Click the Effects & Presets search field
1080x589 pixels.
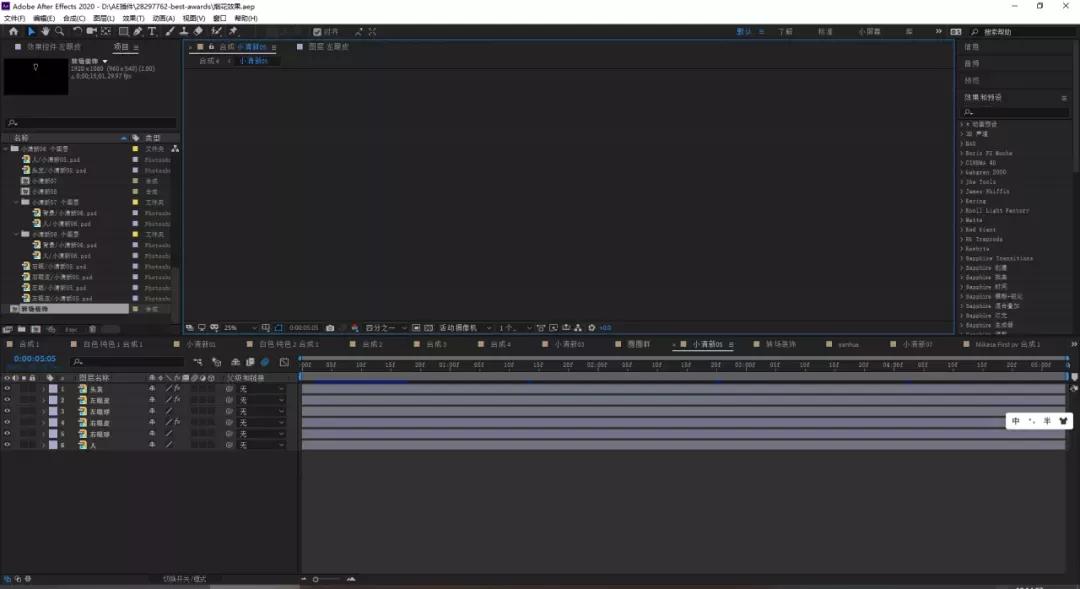tap(1016, 112)
